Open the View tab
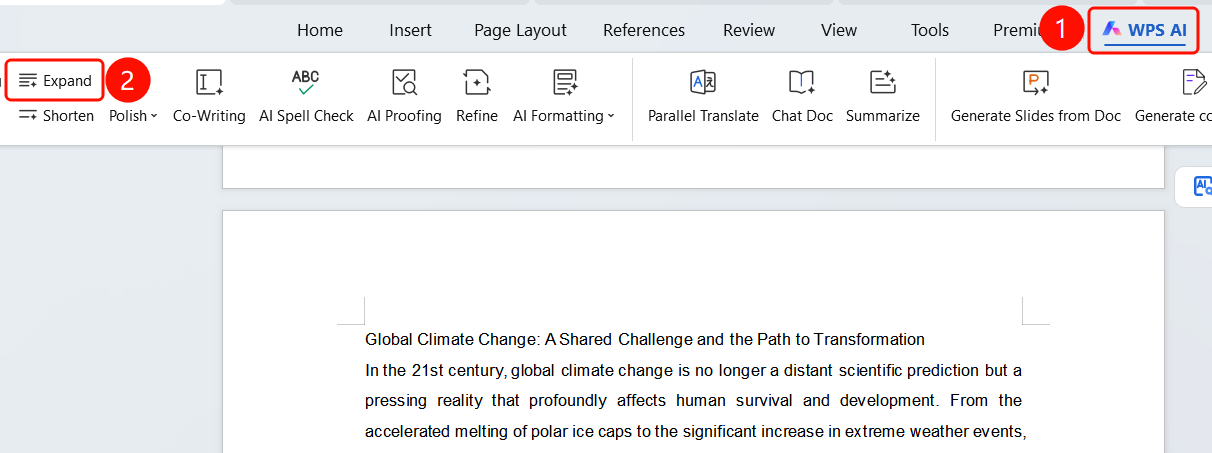1212x453 pixels. coord(839,30)
